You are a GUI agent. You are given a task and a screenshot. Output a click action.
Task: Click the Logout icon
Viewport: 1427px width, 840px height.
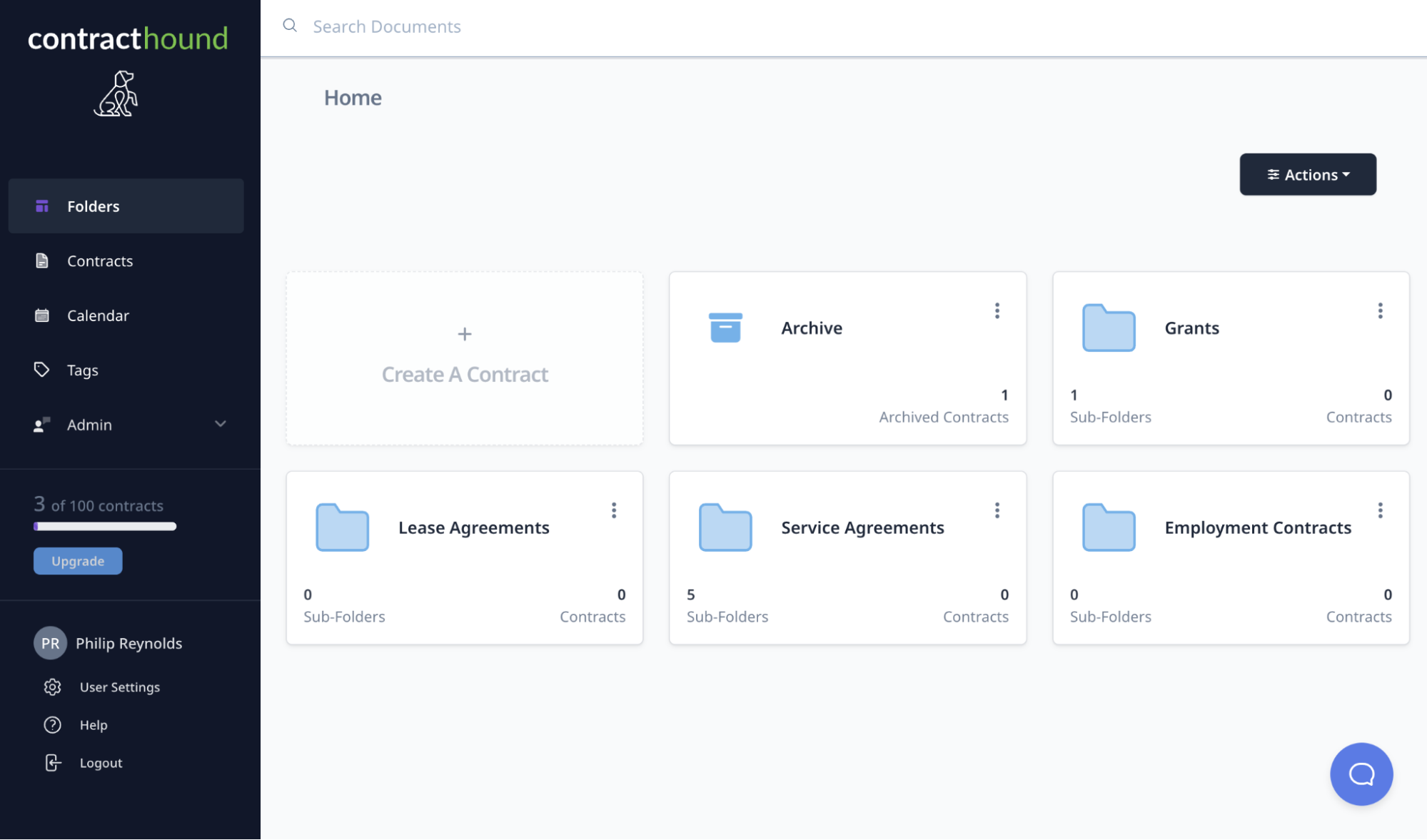53,762
